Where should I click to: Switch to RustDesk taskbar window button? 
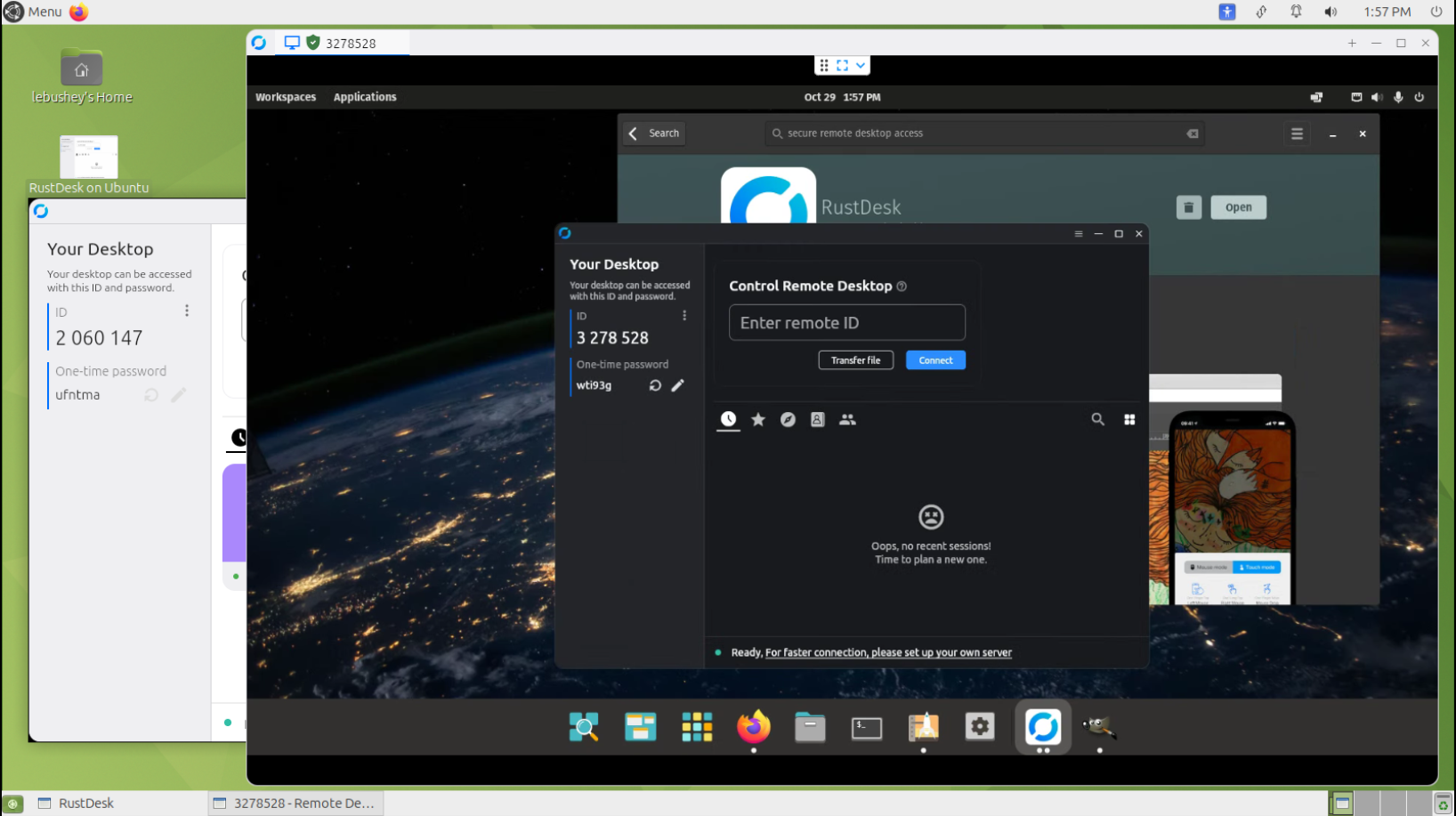pyautogui.click(x=116, y=803)
